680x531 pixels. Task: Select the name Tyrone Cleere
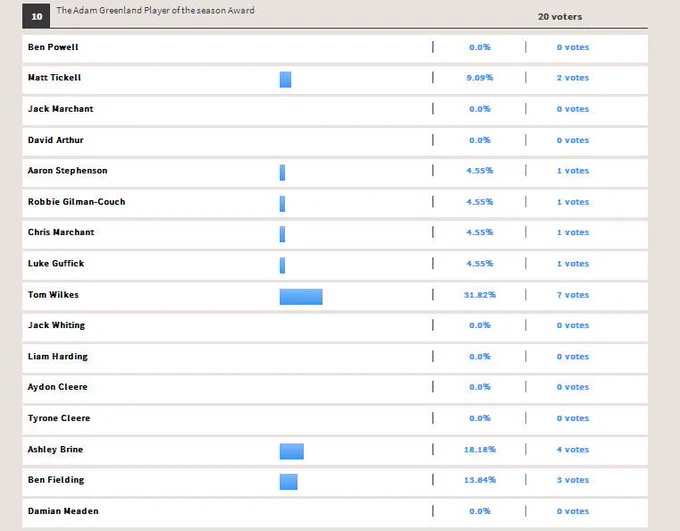pyautogui.click(x=59, y=418)
